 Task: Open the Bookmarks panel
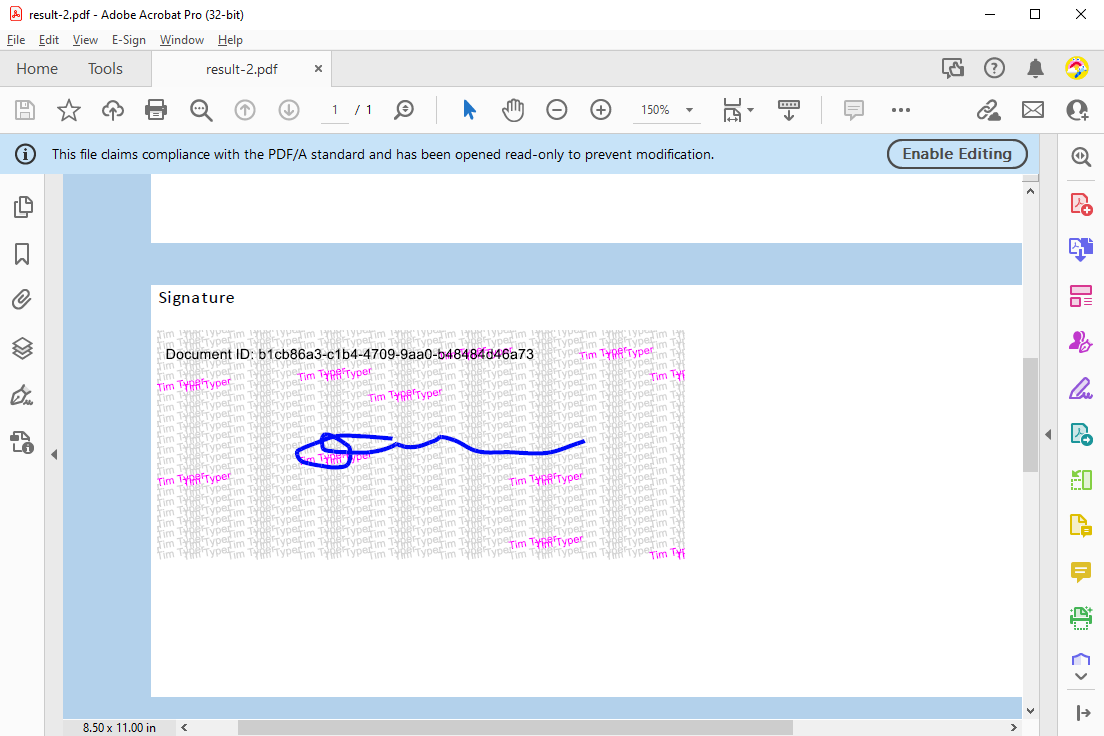[23, 254]
